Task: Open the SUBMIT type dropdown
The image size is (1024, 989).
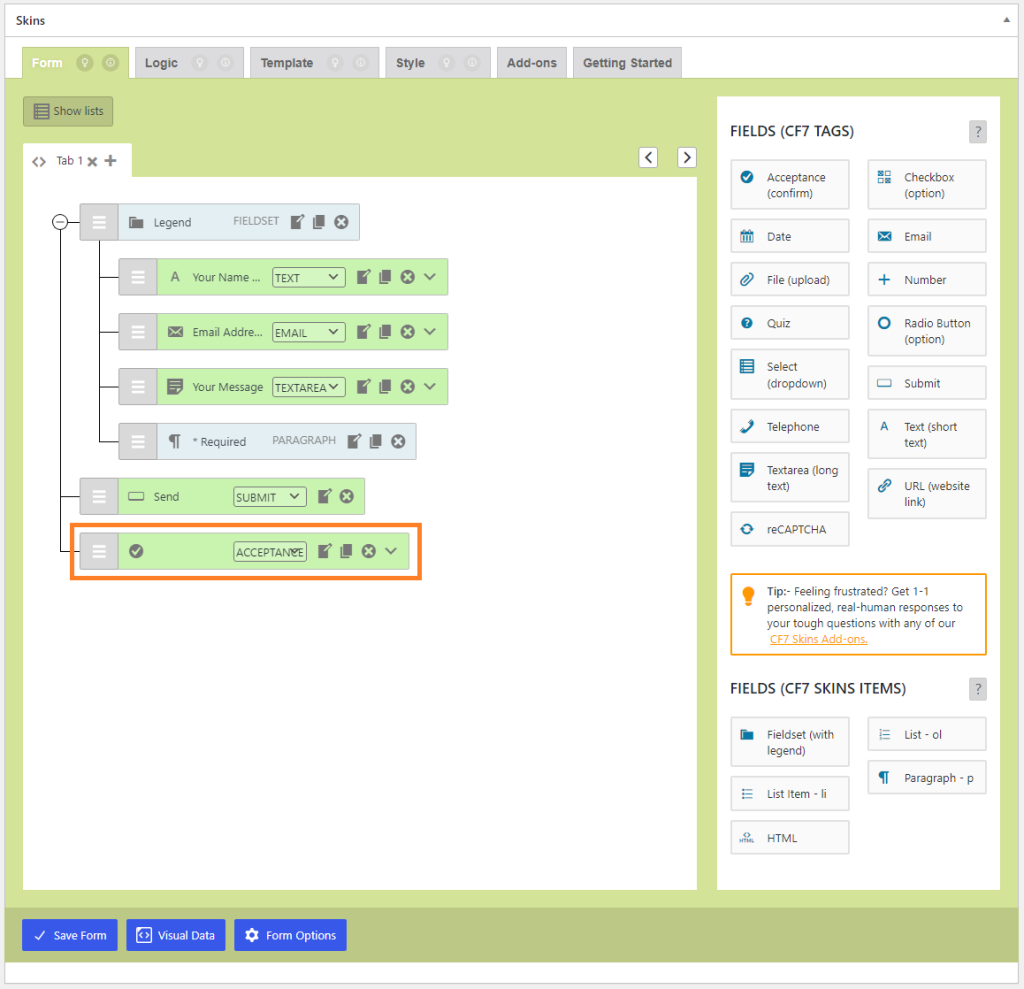Action: click(269, 497)
